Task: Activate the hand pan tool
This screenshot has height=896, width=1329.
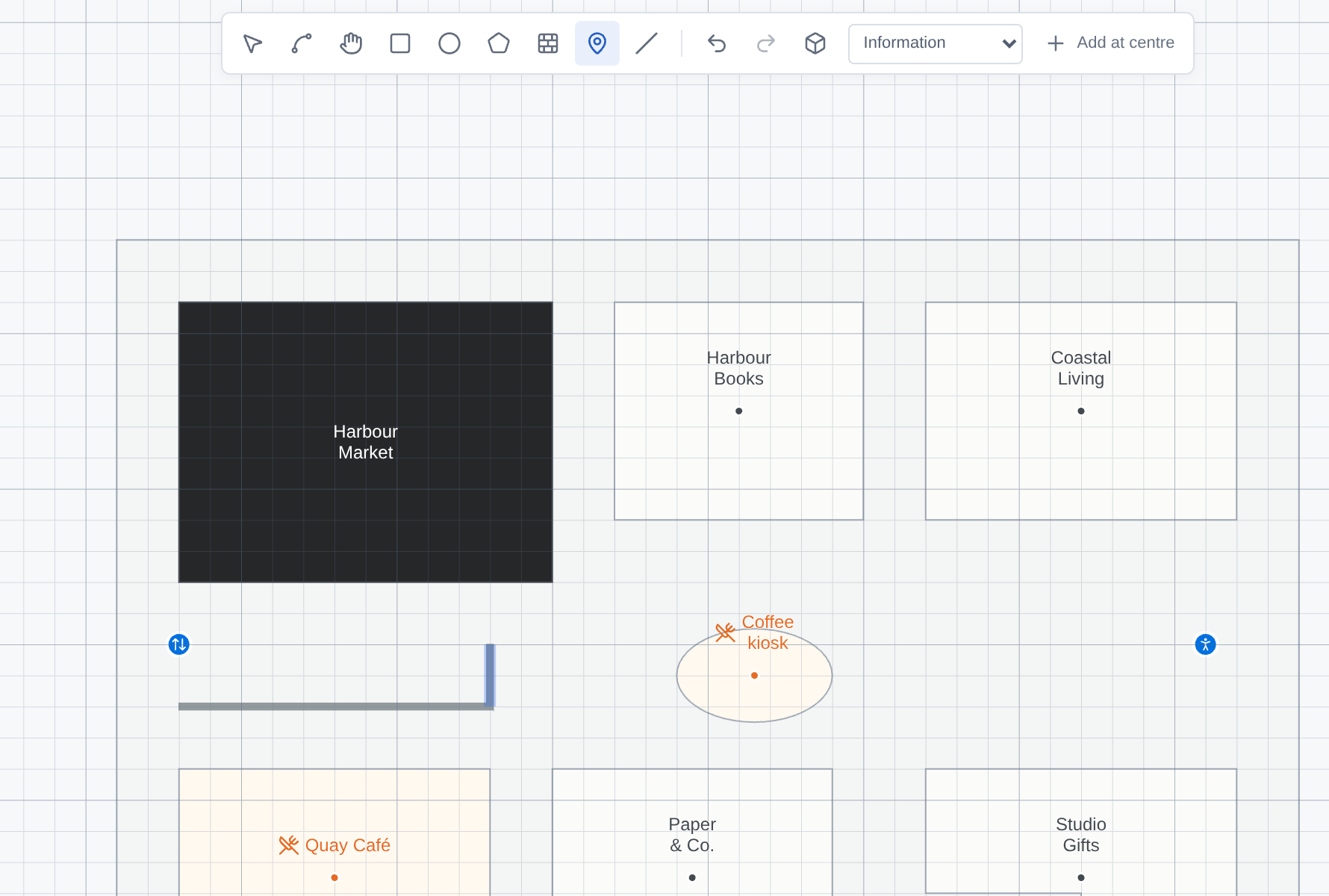Action: click(351, 43)
